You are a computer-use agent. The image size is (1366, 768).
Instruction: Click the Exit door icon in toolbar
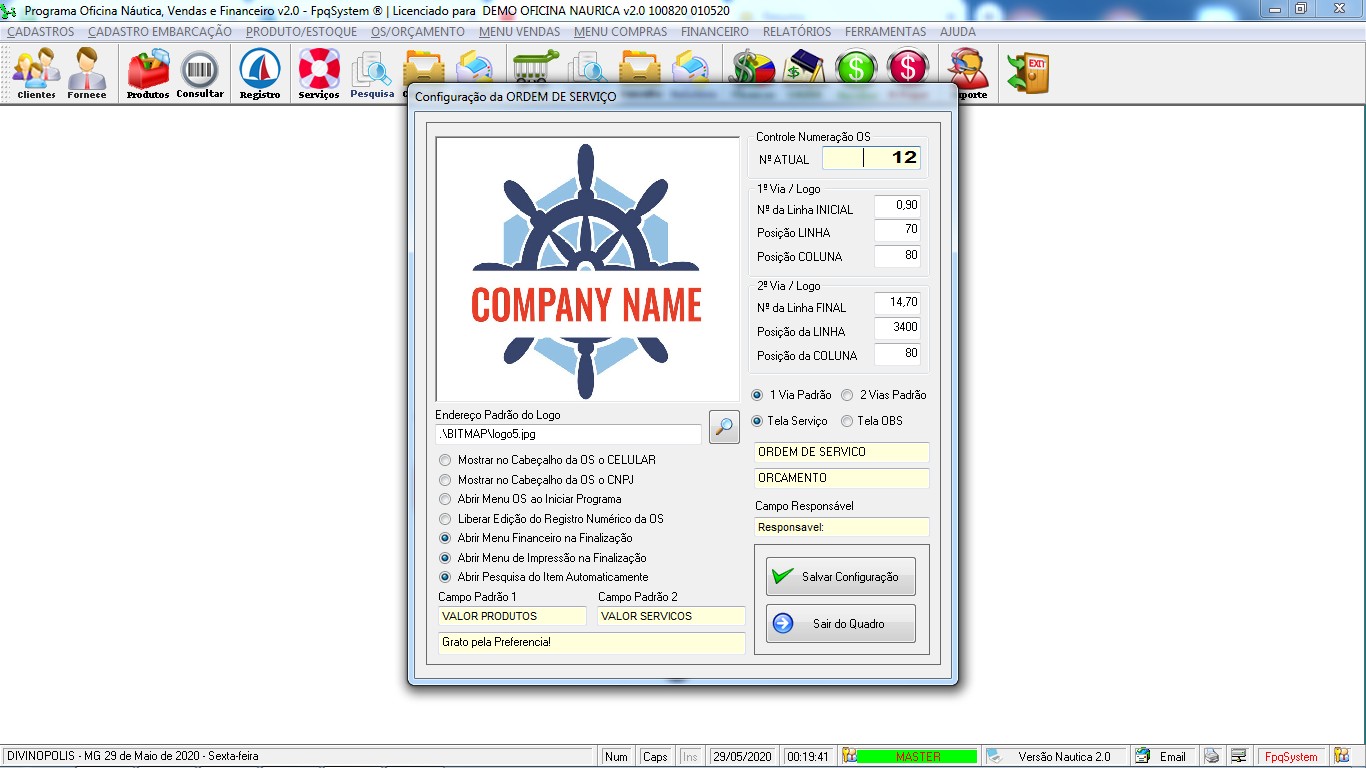click(1028, 74)
